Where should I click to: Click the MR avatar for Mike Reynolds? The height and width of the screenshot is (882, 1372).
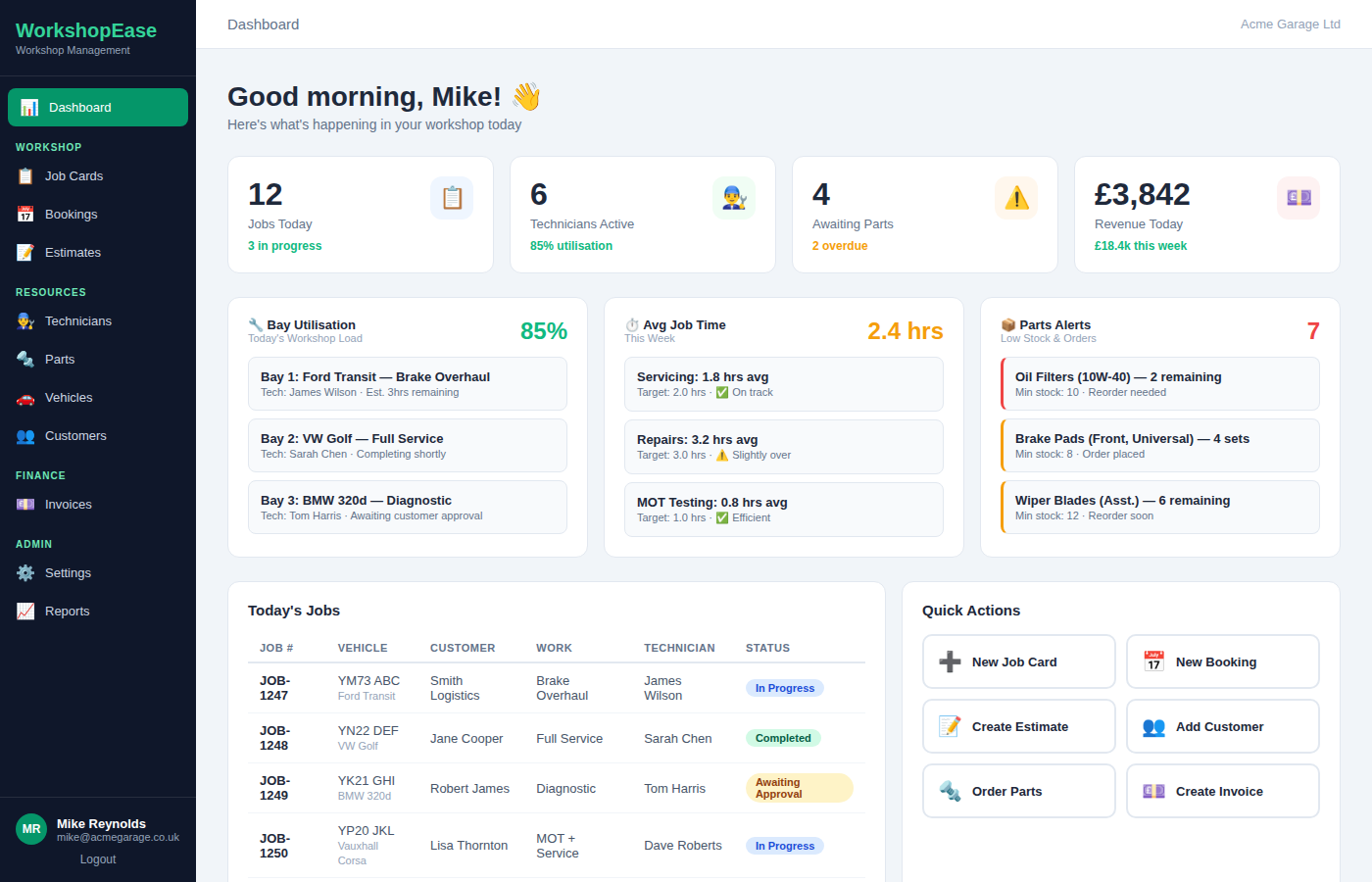pos(30,829)
